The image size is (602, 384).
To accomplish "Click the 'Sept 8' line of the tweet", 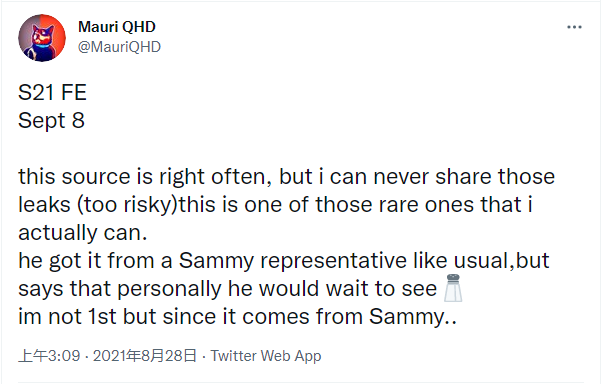I will [51, 121].
